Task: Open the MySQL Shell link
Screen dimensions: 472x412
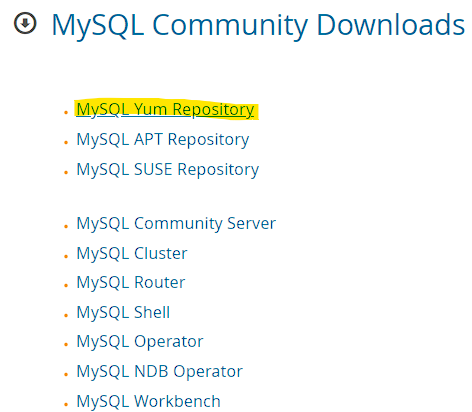Action: coord(123,313)
